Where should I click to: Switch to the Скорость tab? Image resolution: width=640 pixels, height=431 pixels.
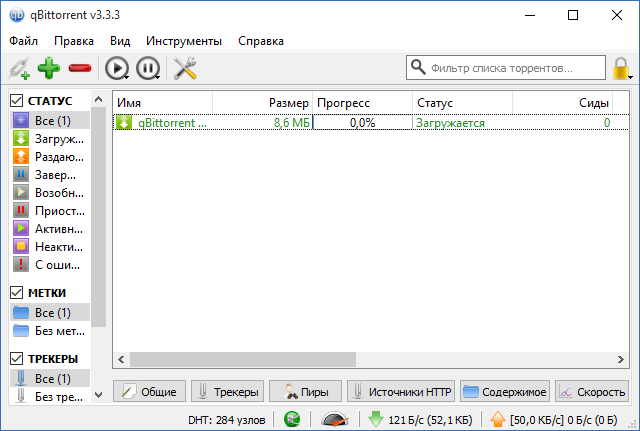(592, 392)
